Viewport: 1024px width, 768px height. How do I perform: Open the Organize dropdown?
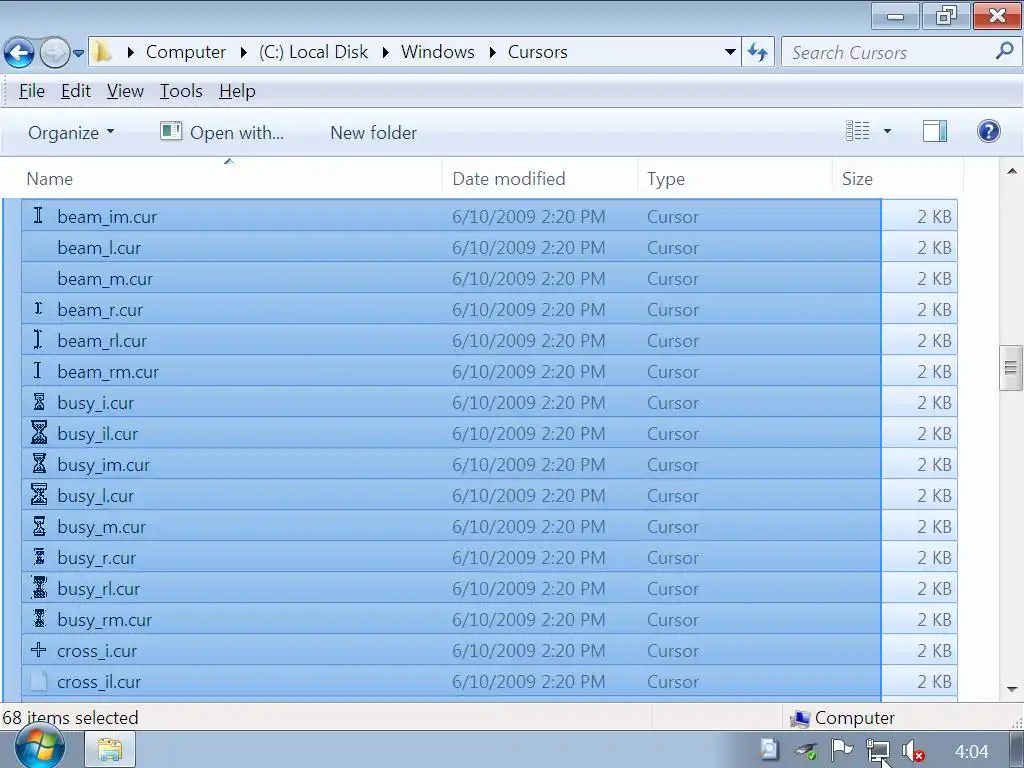click(71, 133)
